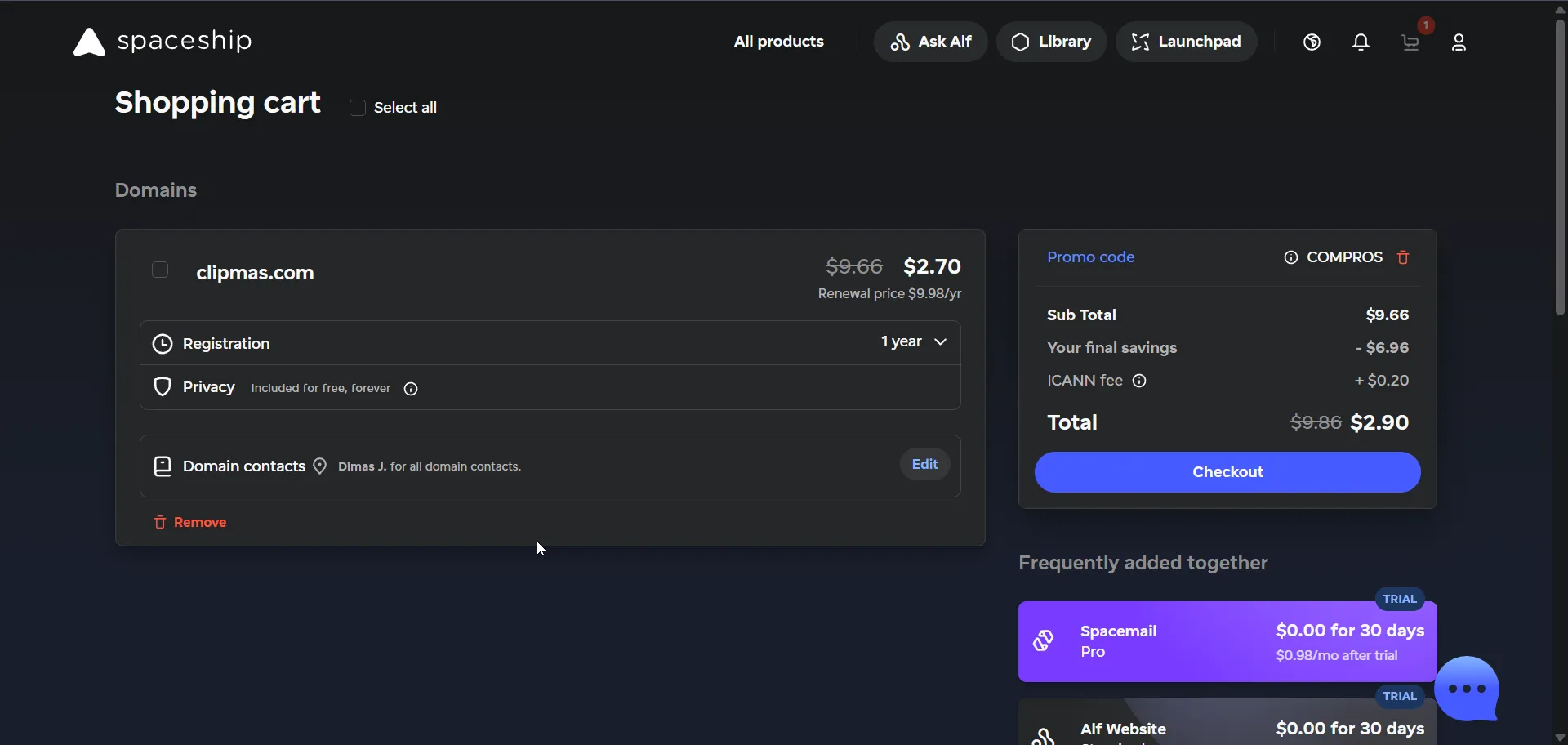Click the Alf Website product icon
Screen dimensions: 1568x745
tap(1044, 736)
